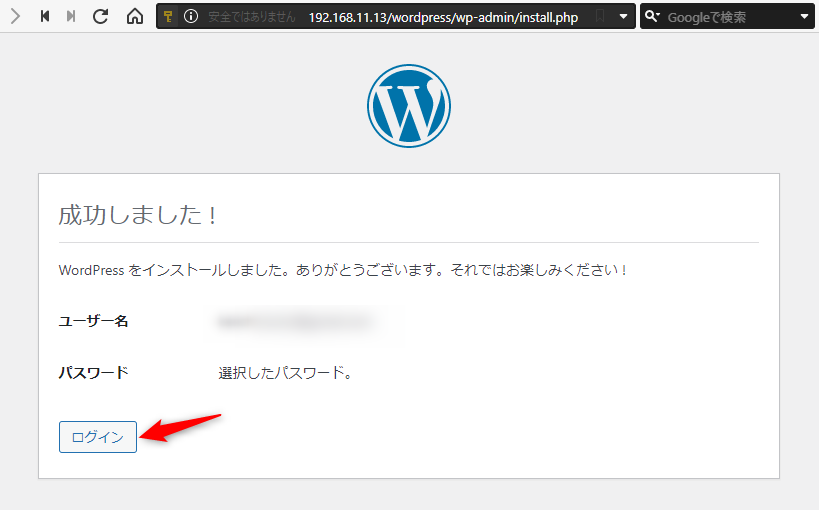Viewport: 819px width, 510px height.
Task: Click the forward navigation arrow
Action: [x=15, y=17]
